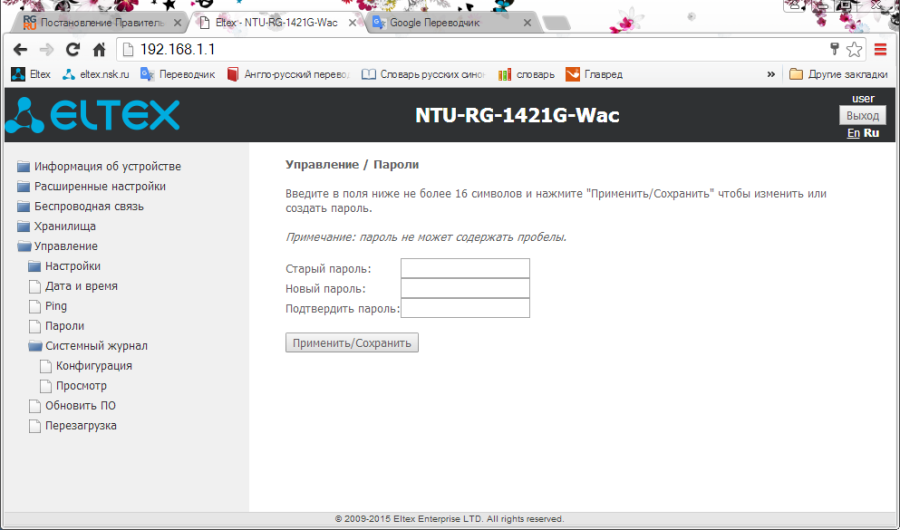Expand Информация об устройстве folder

(x=99, y=167)
